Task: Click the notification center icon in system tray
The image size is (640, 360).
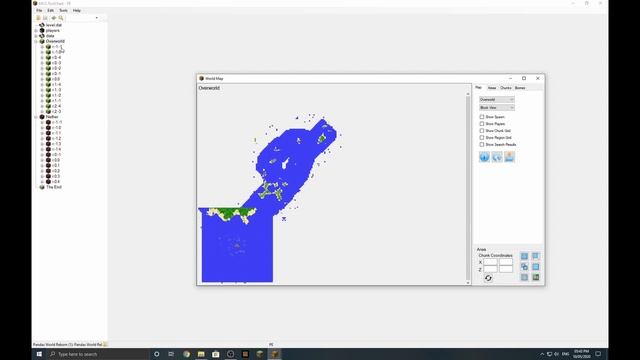Action: (x=598, y=354)
